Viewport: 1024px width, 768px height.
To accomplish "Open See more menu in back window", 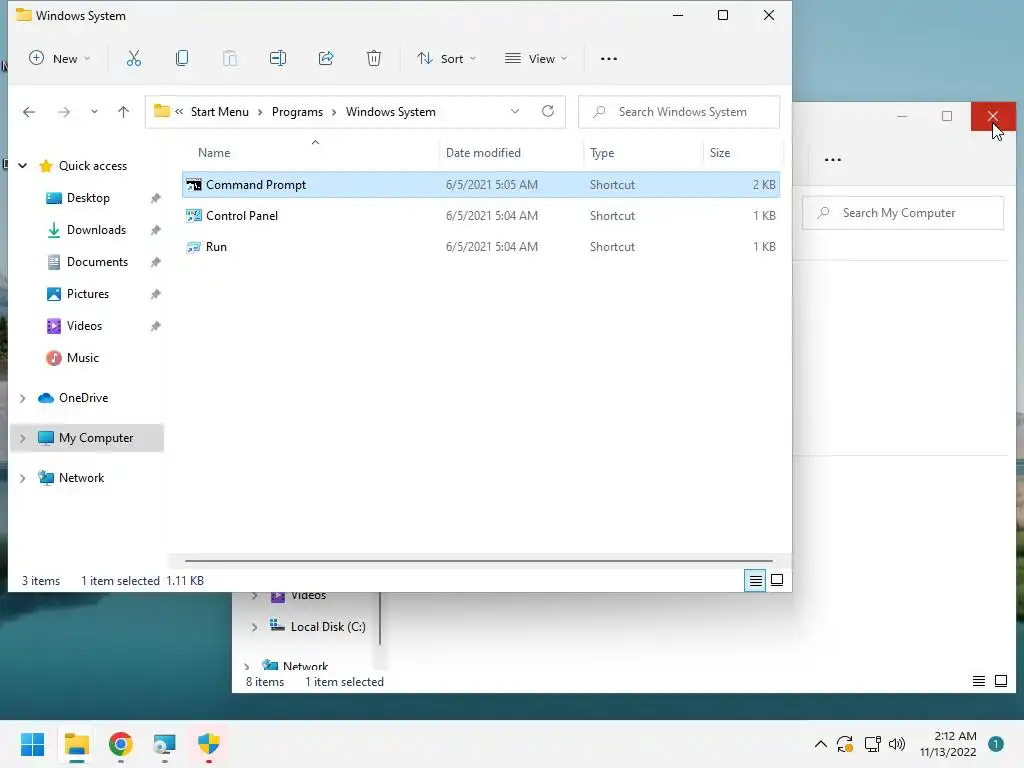I will pyautogui.click(x=833, y=160).
